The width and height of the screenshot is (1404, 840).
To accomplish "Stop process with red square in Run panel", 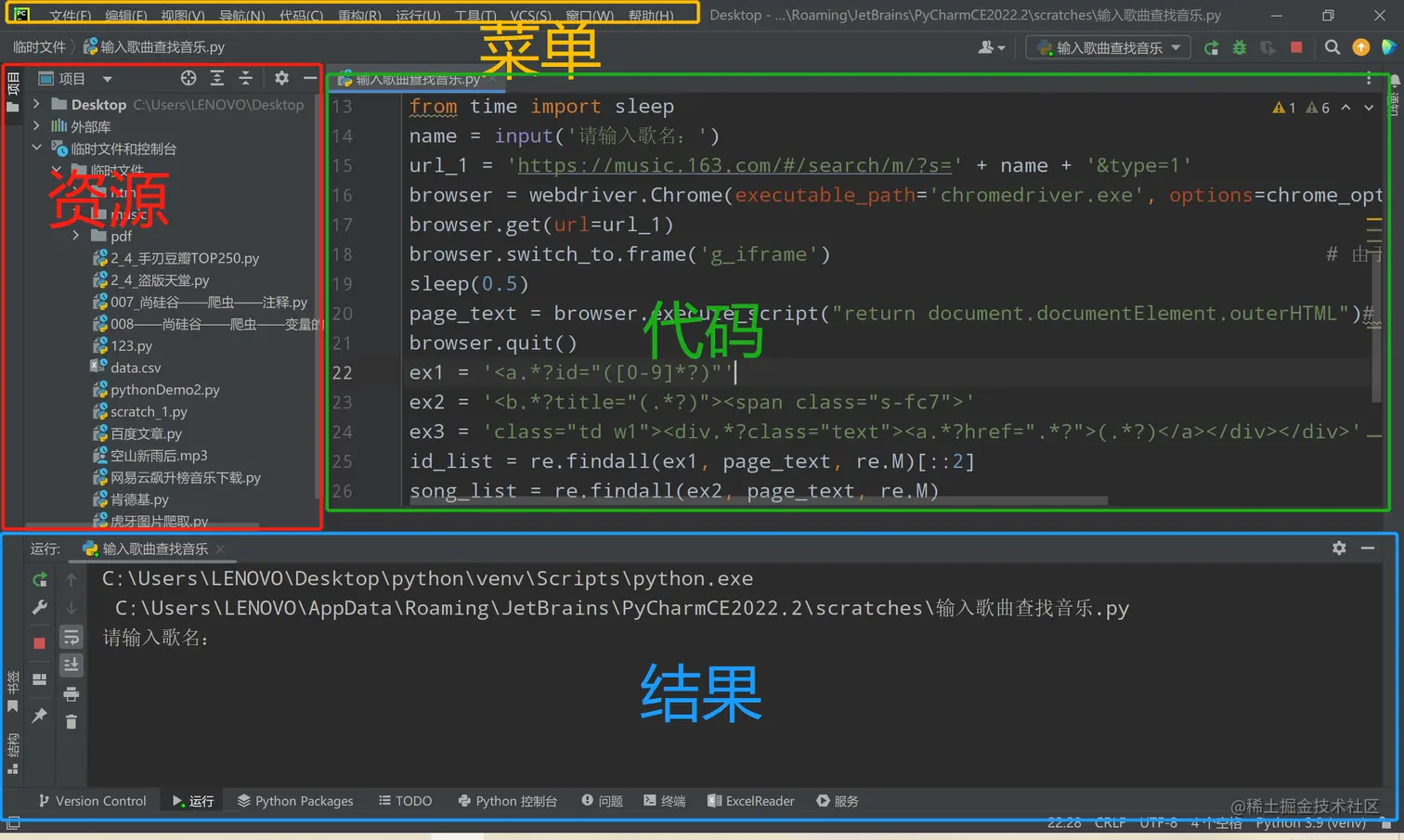I will [x=40, y=642].
